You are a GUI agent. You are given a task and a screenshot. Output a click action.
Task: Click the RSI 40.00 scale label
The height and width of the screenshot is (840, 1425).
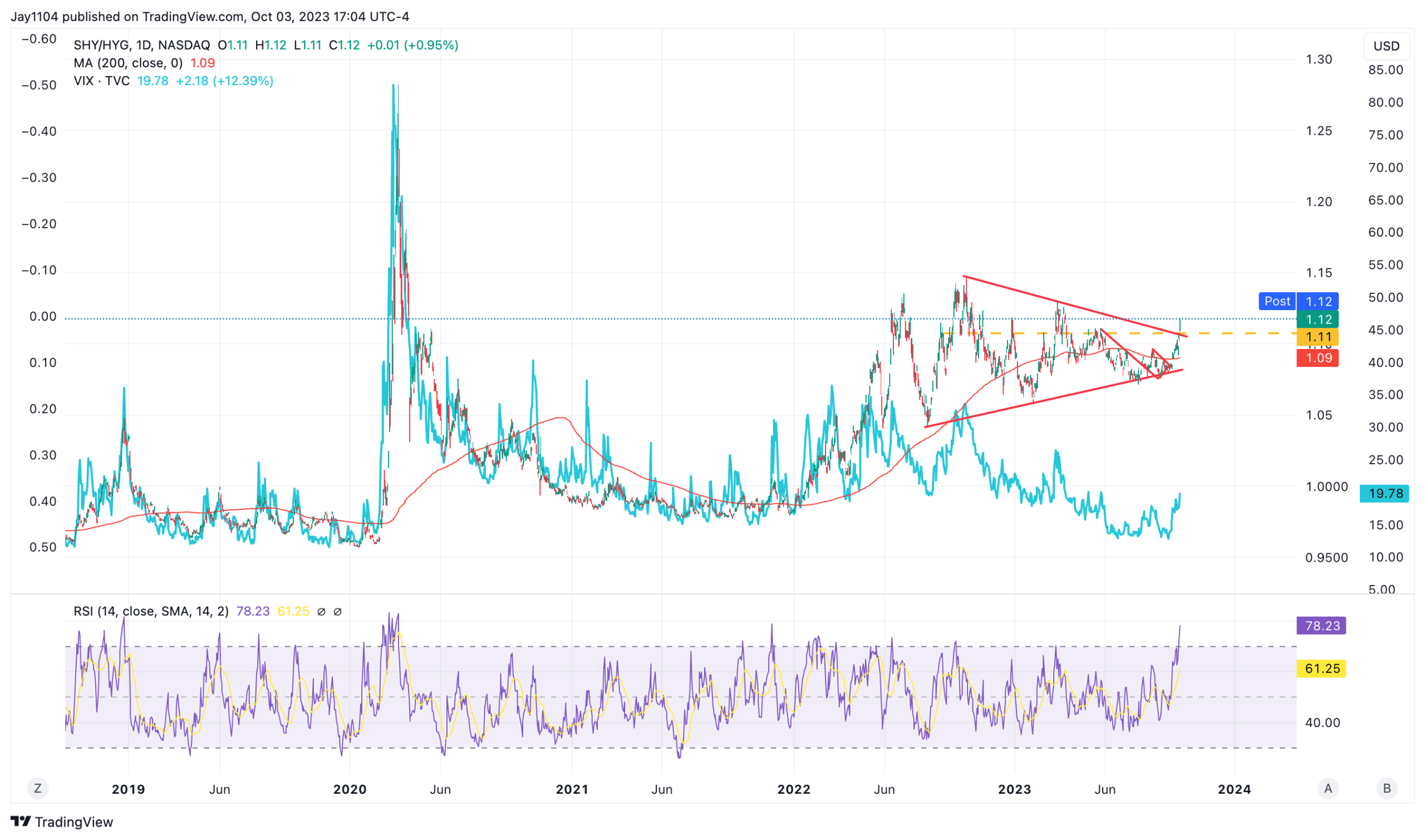(x=1322, y=723)
